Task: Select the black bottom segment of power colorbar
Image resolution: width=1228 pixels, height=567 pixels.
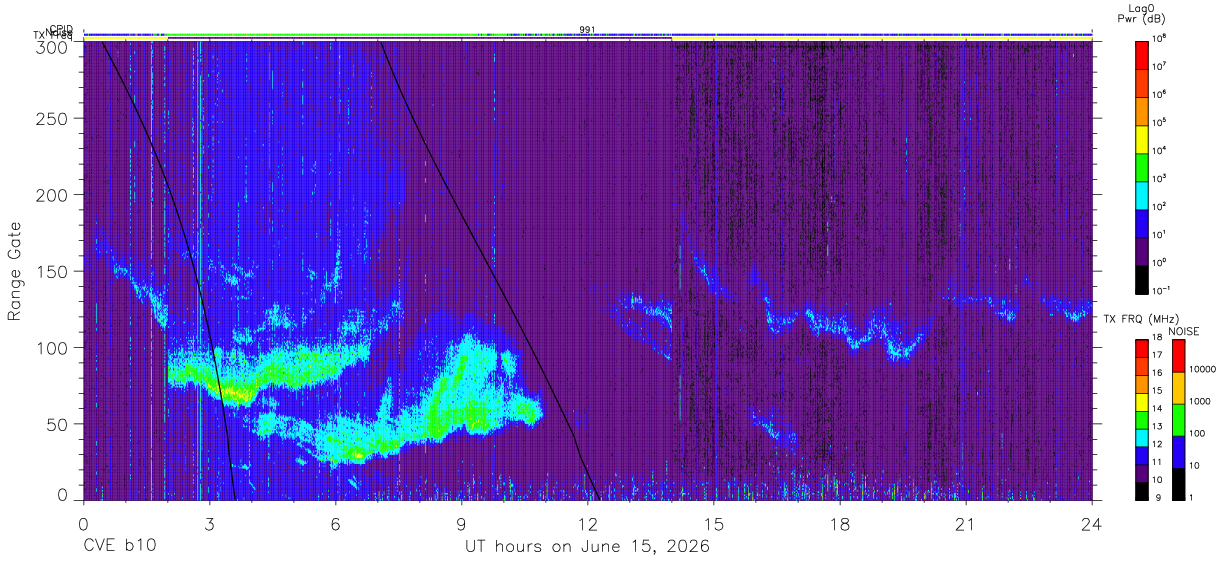Action: [1142, 278]
